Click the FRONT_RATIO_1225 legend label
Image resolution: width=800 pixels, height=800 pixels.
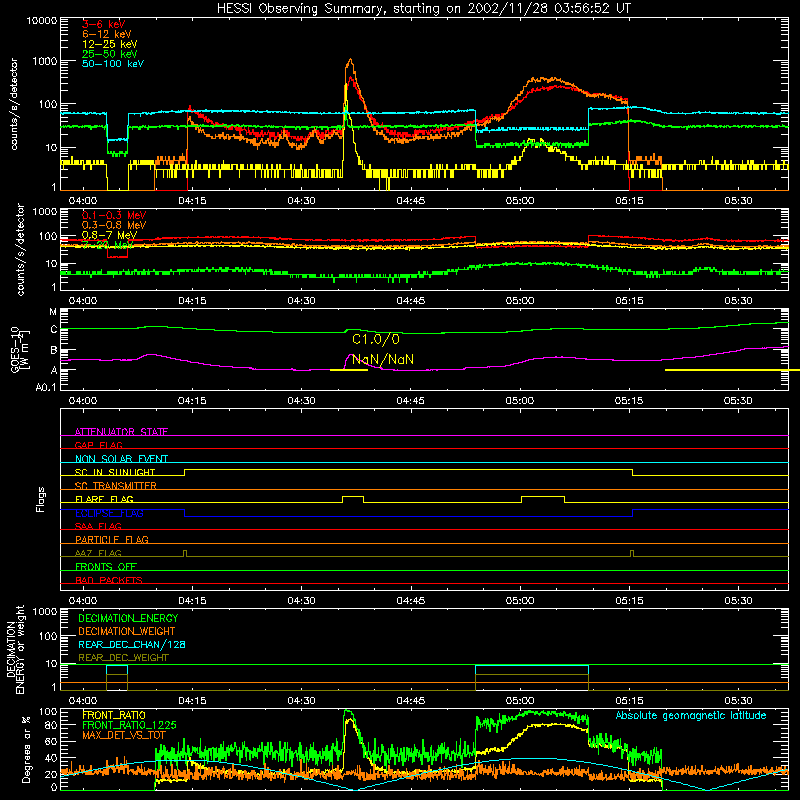129,725
